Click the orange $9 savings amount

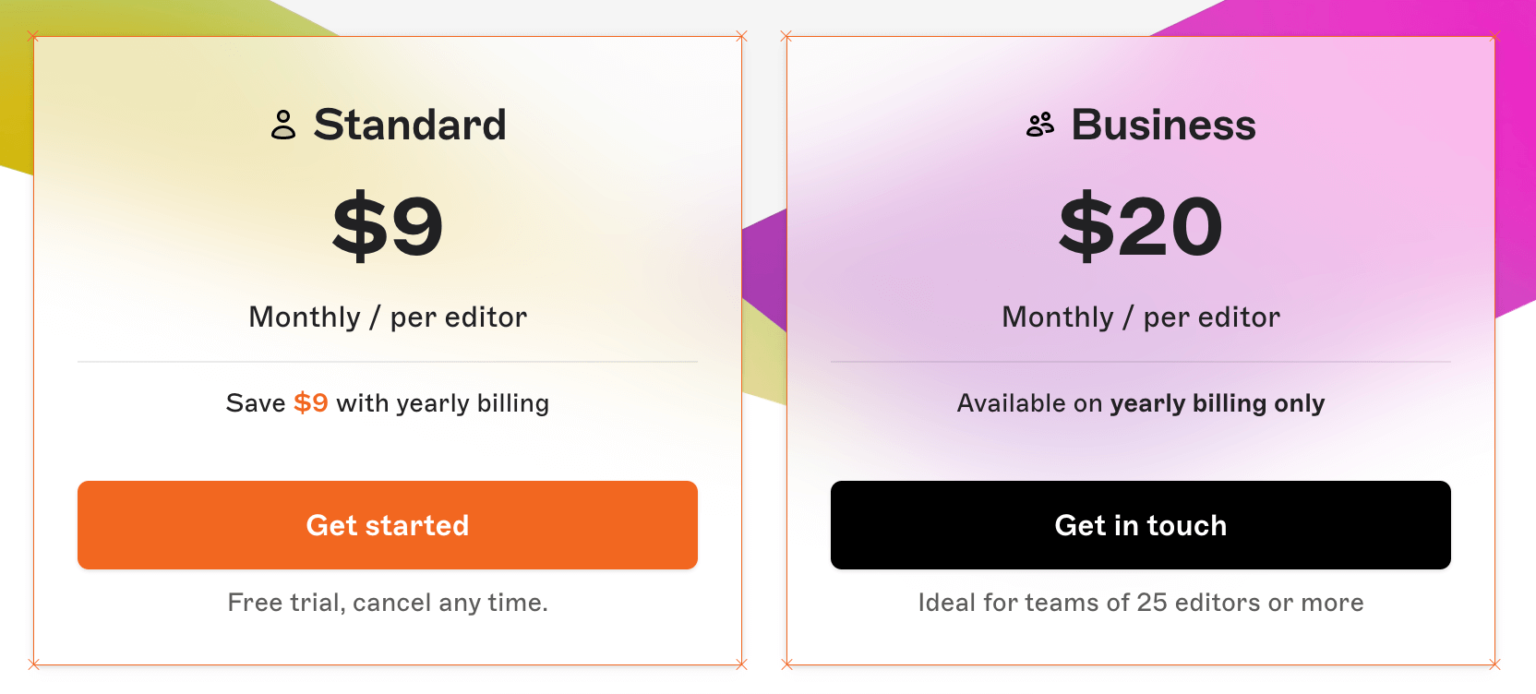pos(311,403)
